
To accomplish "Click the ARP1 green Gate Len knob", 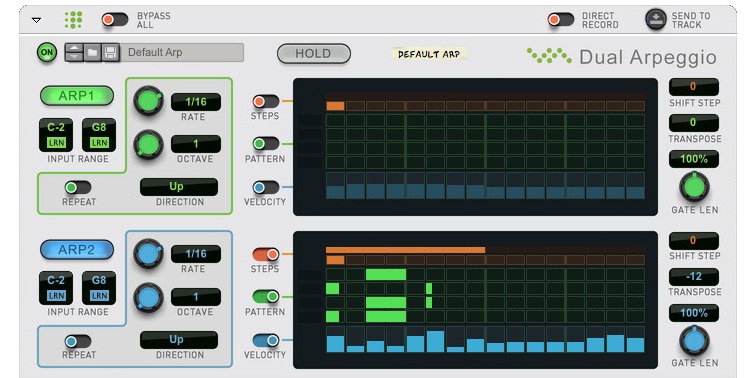I will 694,187.
